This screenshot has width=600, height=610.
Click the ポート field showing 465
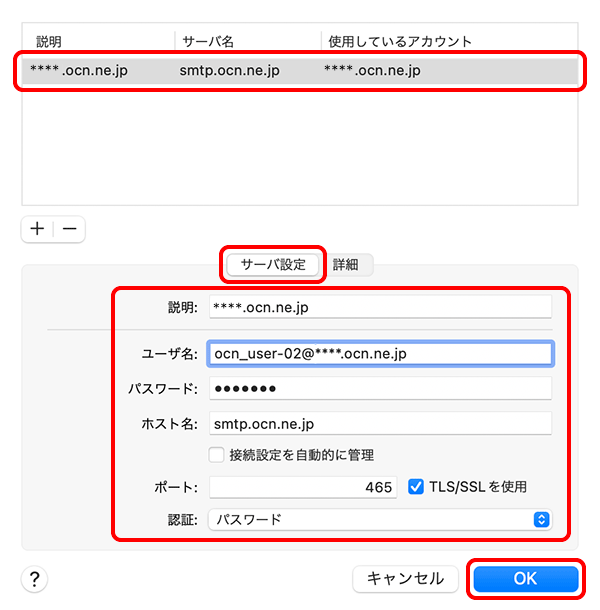tap(303, 487)
